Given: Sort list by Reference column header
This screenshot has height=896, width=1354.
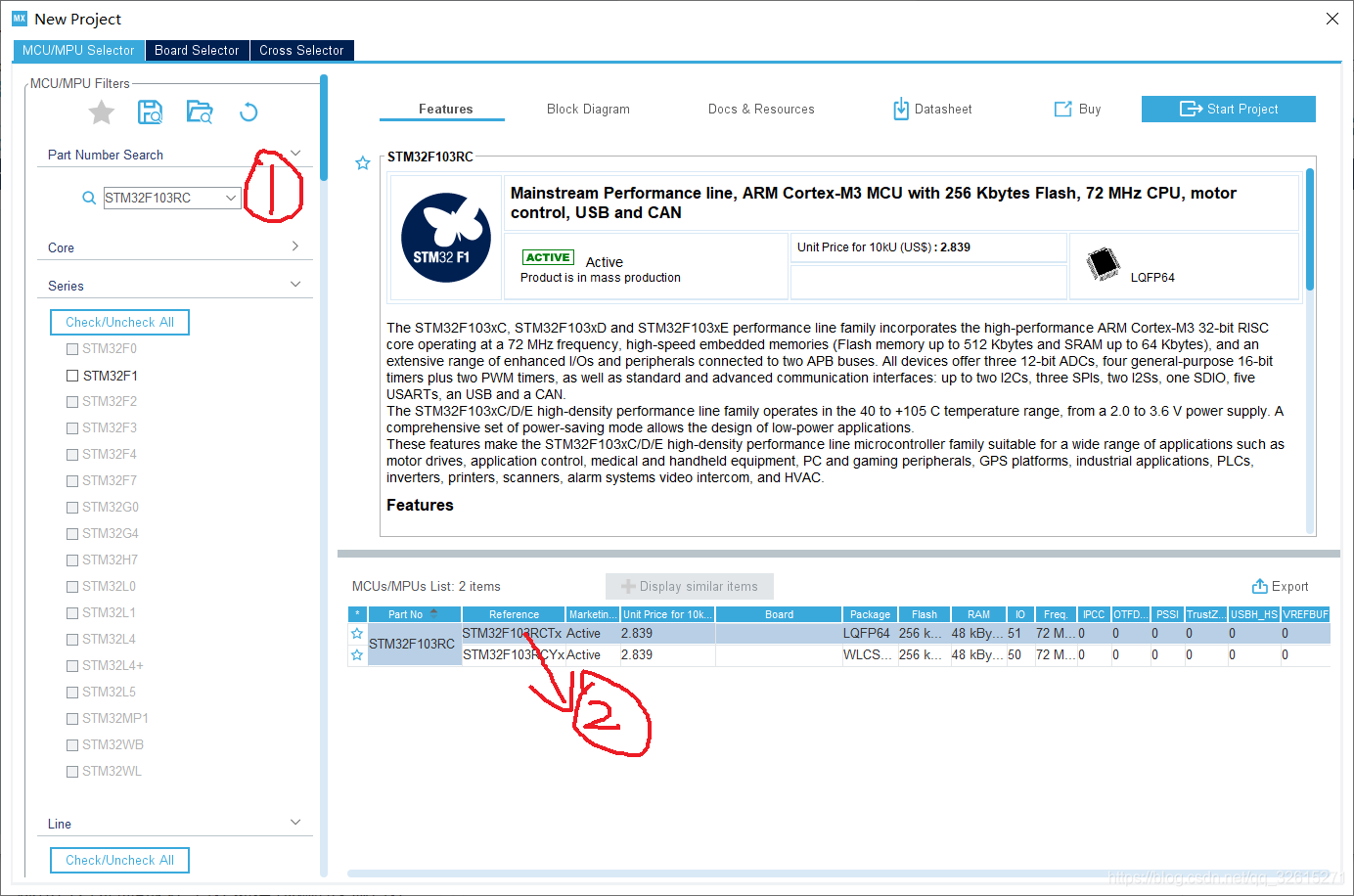Looking at the screenshot, I should tap(515, 614).
